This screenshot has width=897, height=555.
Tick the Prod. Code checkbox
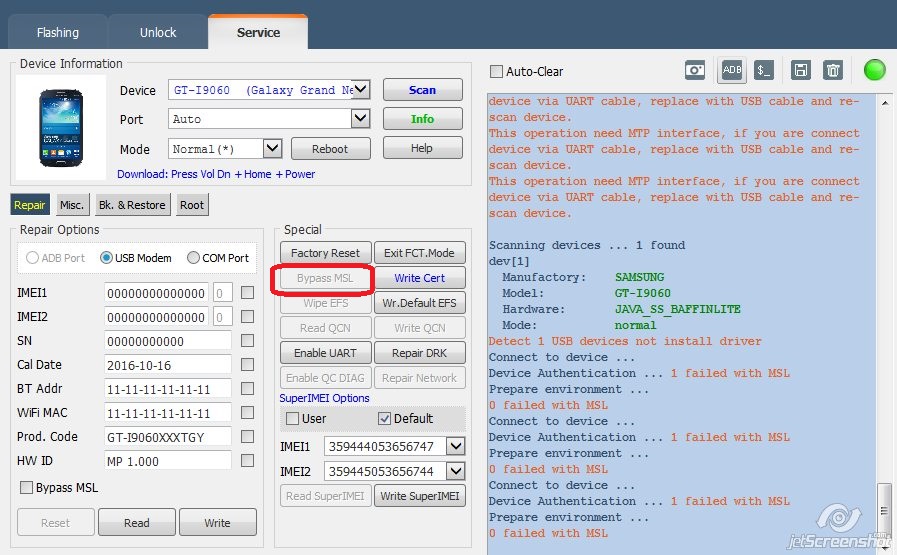[x=247, y=437]
